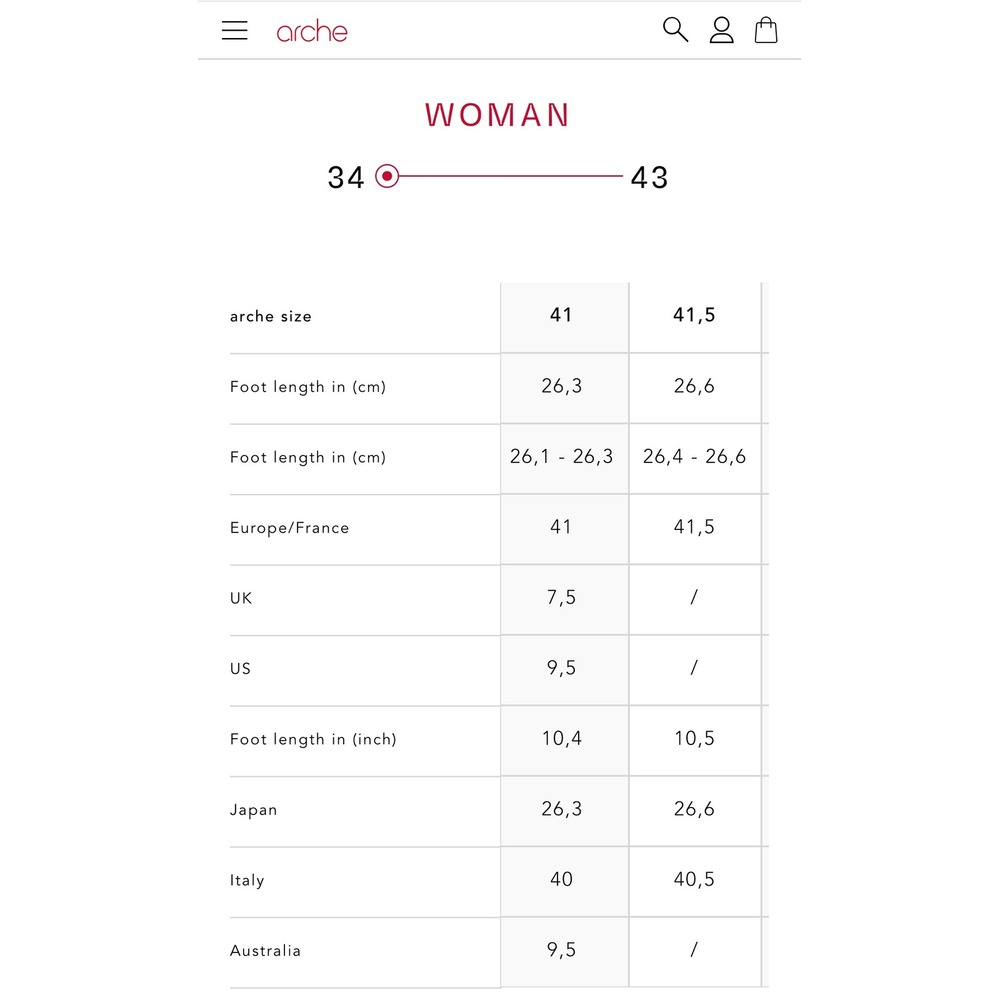Open the search magnifier icon
Screen dimensions: 1000x1000
tap(675, 30)
